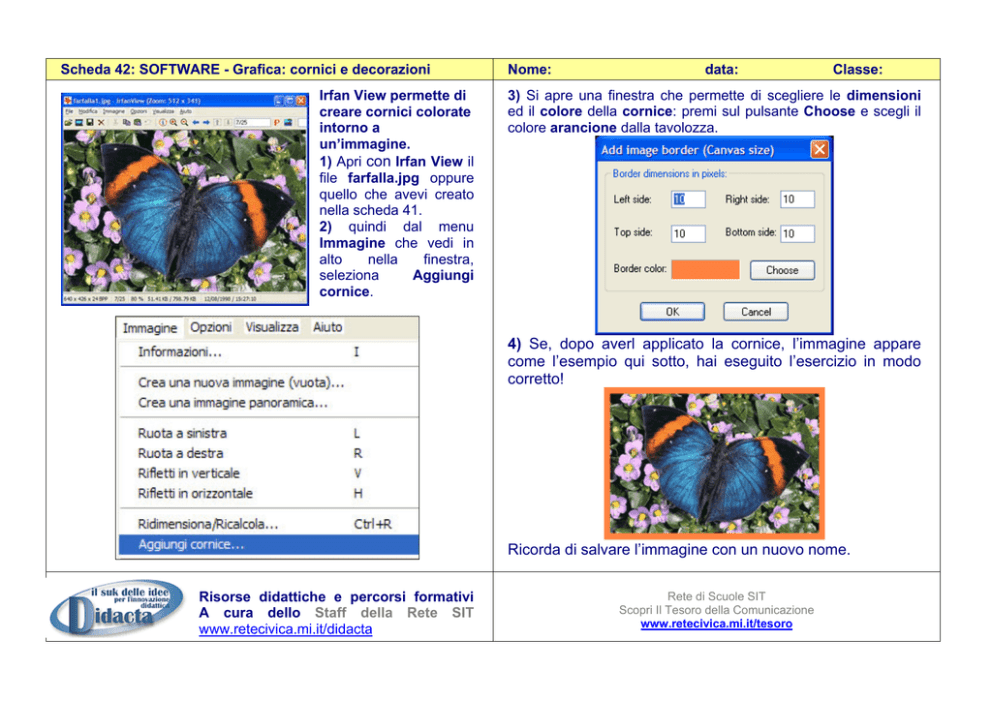Open the Opzioni menu in the enlarged menu bar
The width and height of the screenshot is (992, 701).
coord(211,327)
